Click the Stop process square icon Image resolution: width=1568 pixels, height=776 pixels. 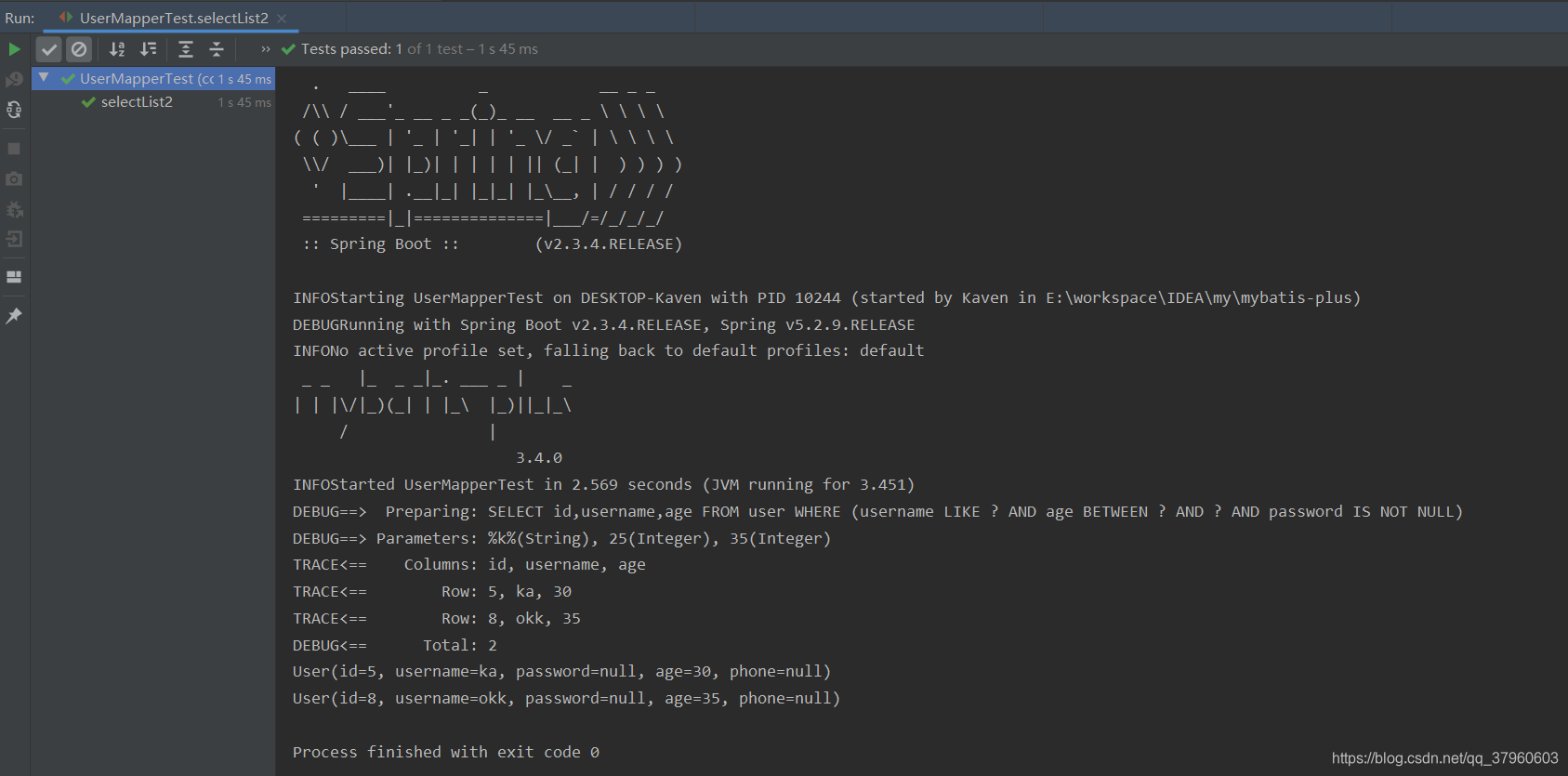[x=14, y=149]
